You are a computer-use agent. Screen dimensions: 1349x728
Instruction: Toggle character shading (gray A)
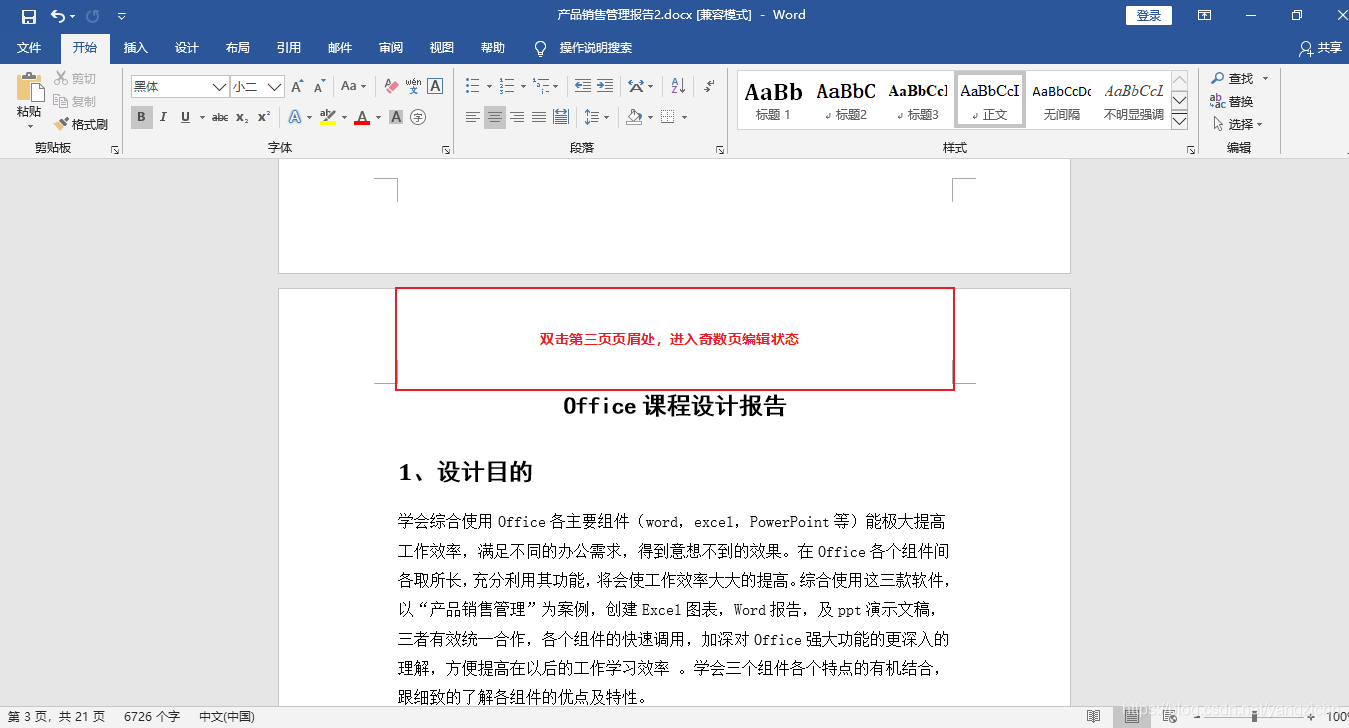coord(396,117)
